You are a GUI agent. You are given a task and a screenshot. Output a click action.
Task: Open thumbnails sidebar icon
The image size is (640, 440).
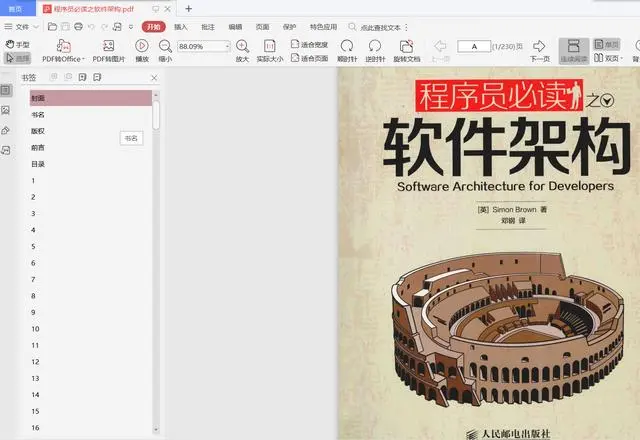(x=6, y=110)
